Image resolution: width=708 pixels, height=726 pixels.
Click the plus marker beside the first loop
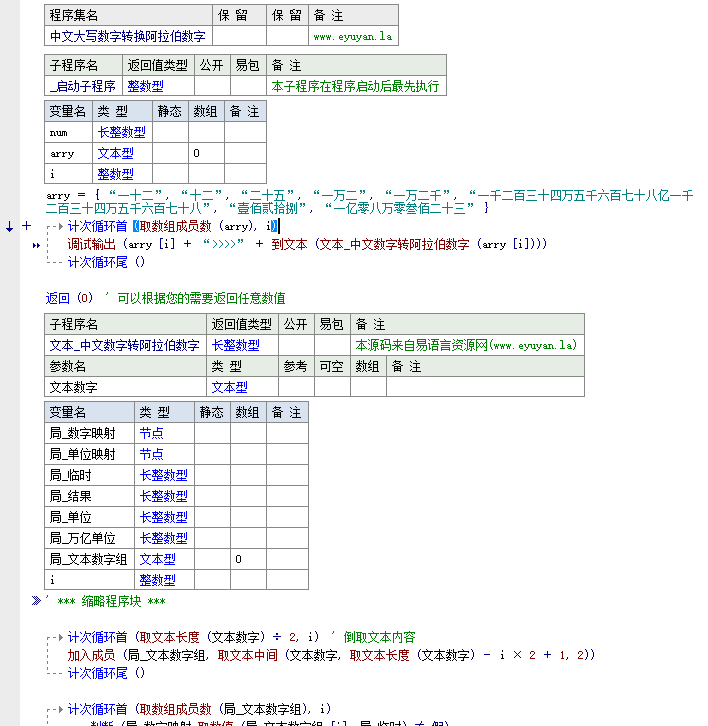click(26, 227)
